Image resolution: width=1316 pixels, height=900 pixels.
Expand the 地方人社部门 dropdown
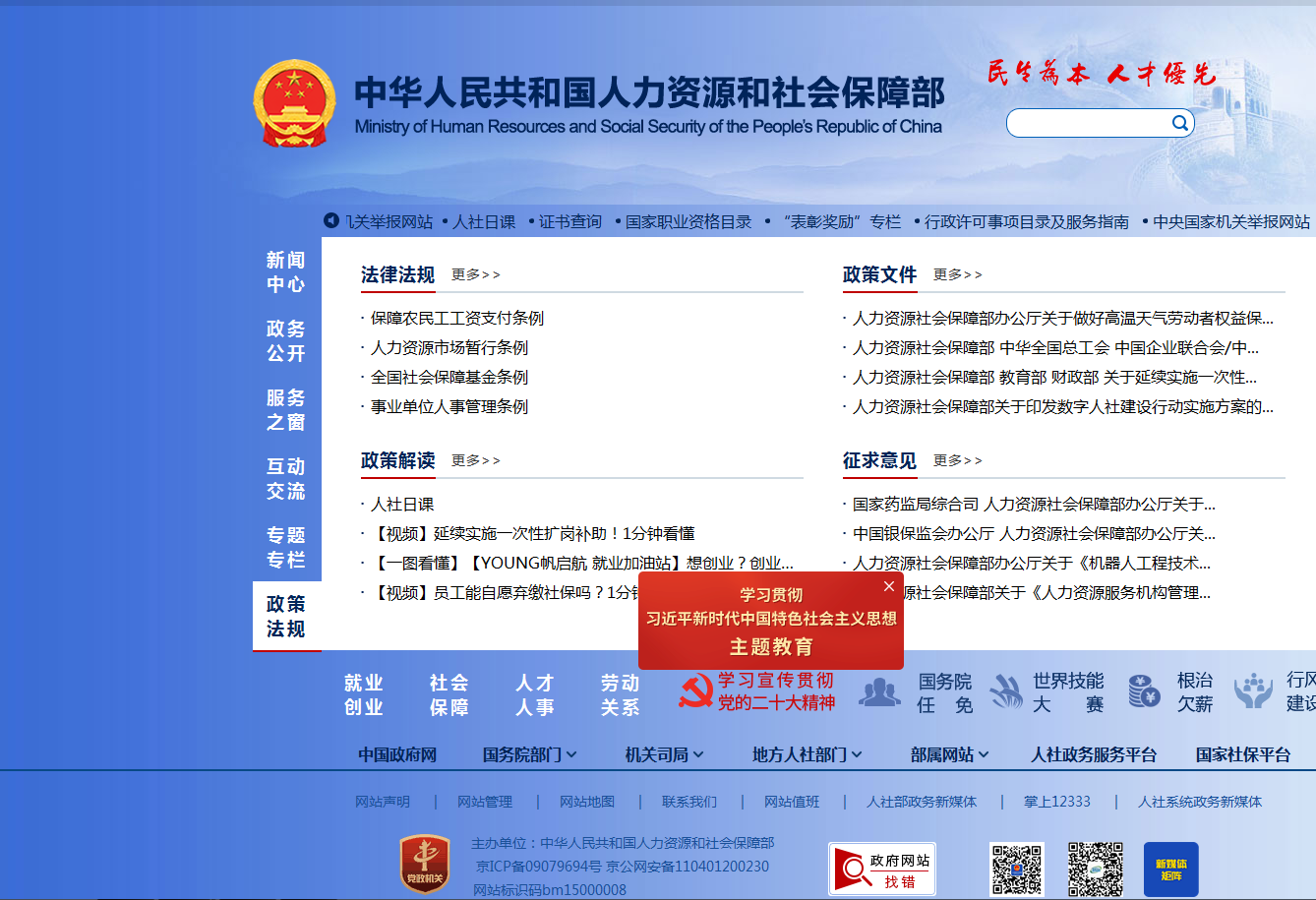[x=807, y=754]
